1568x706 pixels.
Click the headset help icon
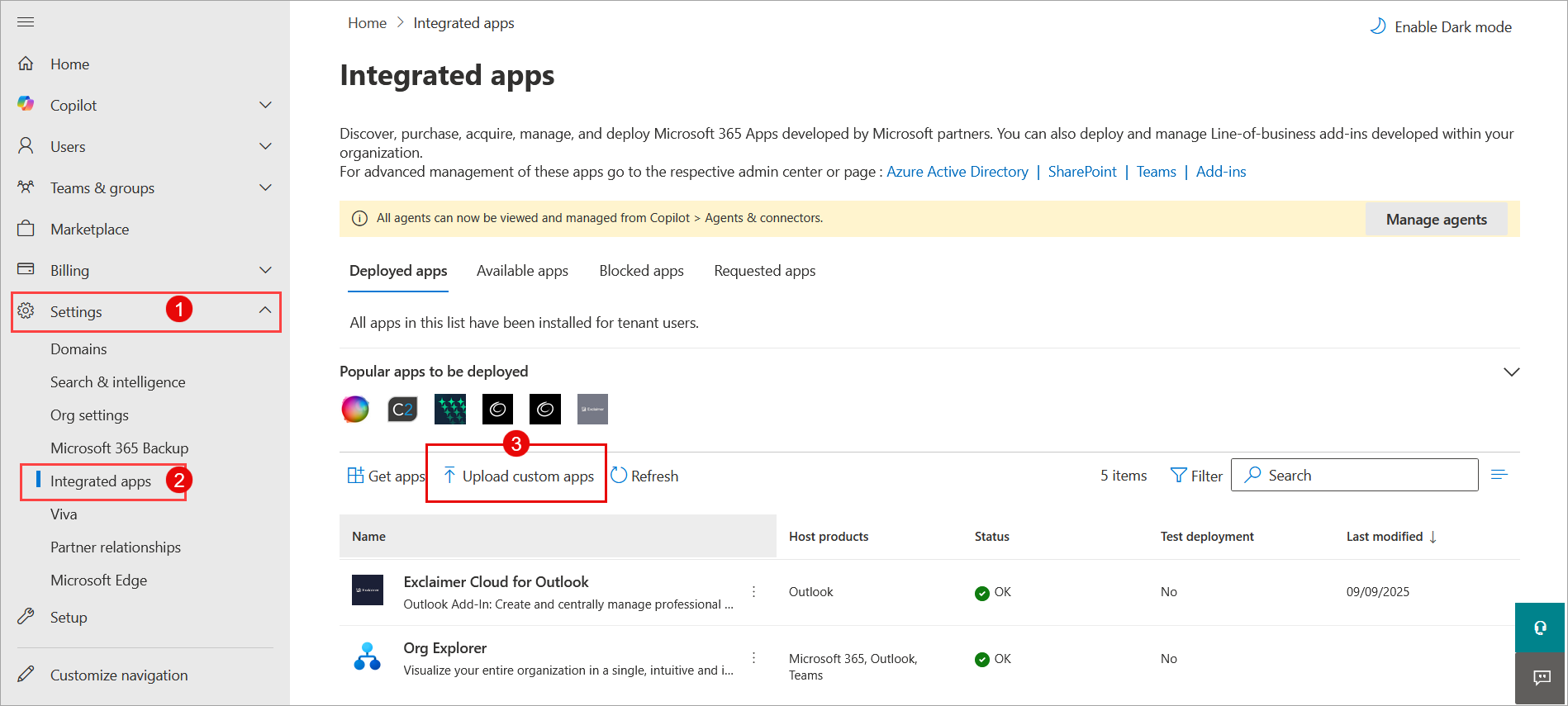(x=1541, y=628)
